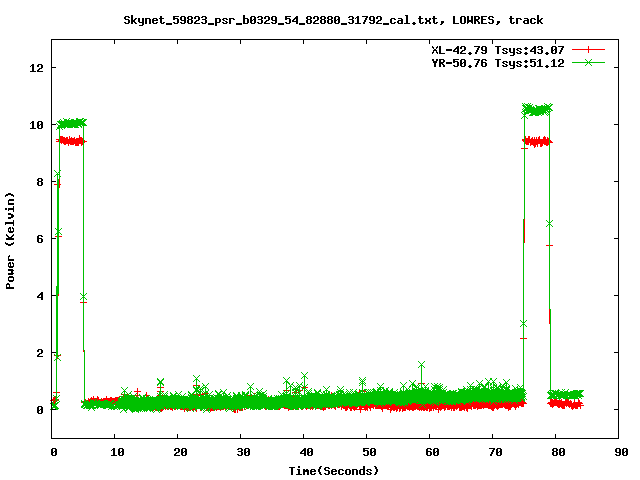Click the red cal plateau near 3 seconds

(x=72, y=141)
